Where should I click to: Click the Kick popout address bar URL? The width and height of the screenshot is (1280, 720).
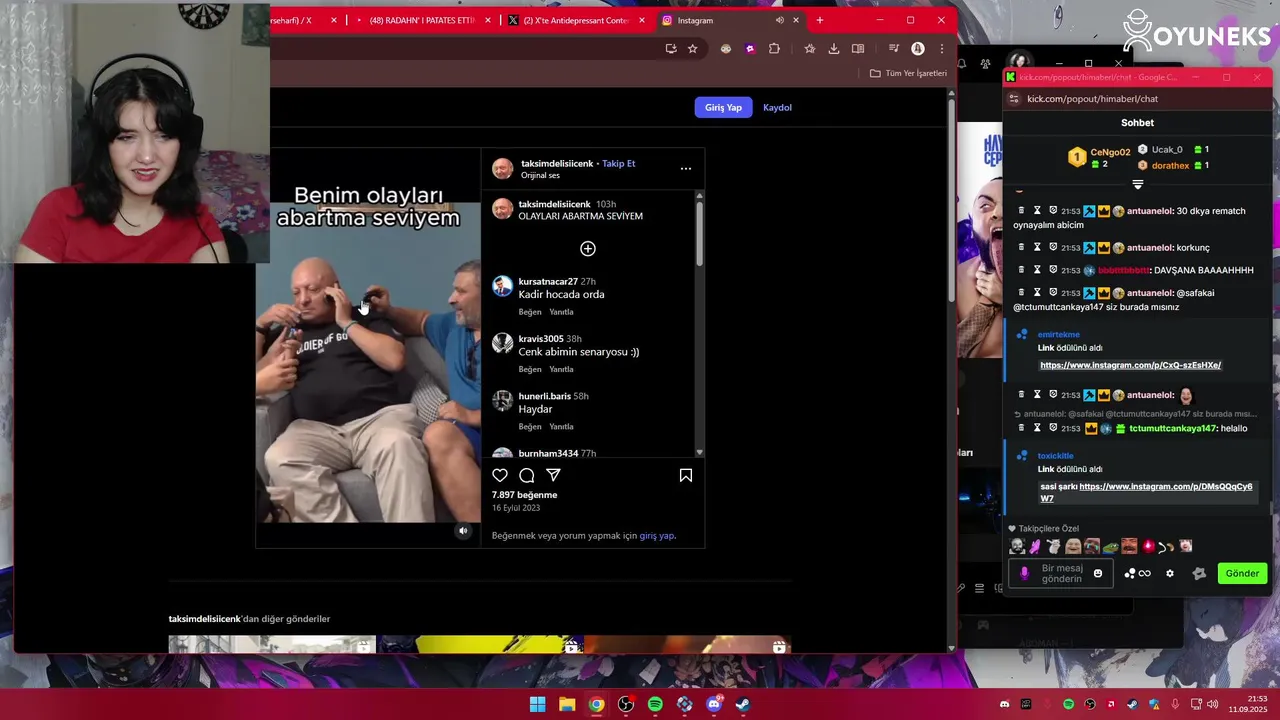(x=1092, y=99)
